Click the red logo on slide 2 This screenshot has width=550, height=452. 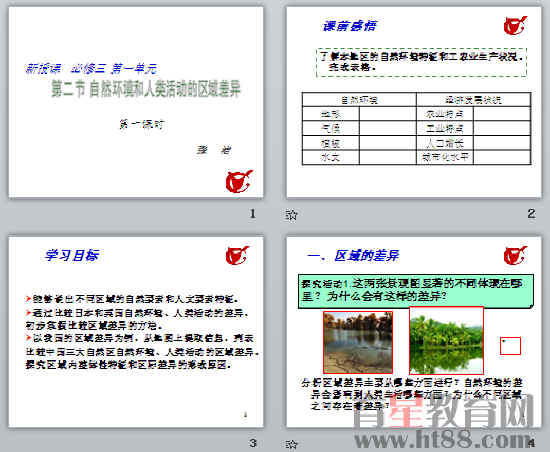[515, 25]
